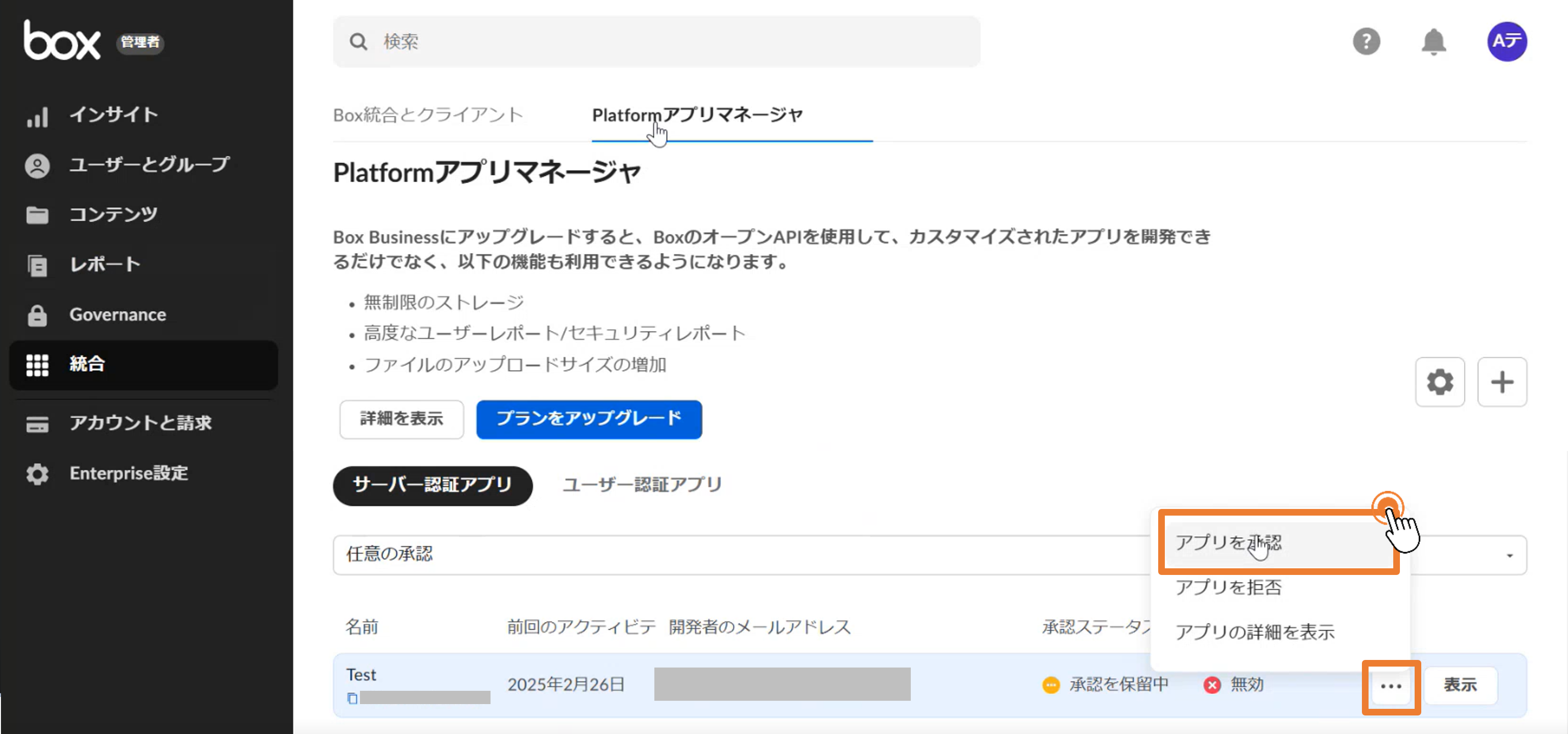Open the Aテ account avatar menu

tap(1507, 41)
